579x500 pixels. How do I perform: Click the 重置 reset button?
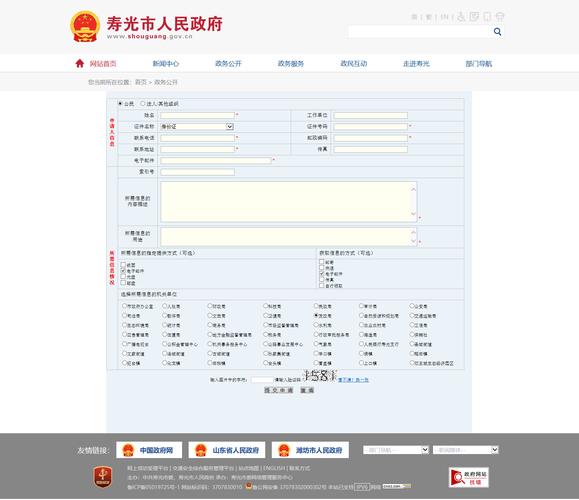coord(307,390)
